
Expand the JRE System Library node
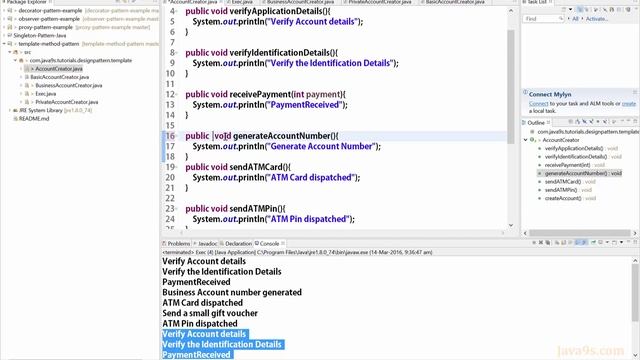tap(10, 110)
